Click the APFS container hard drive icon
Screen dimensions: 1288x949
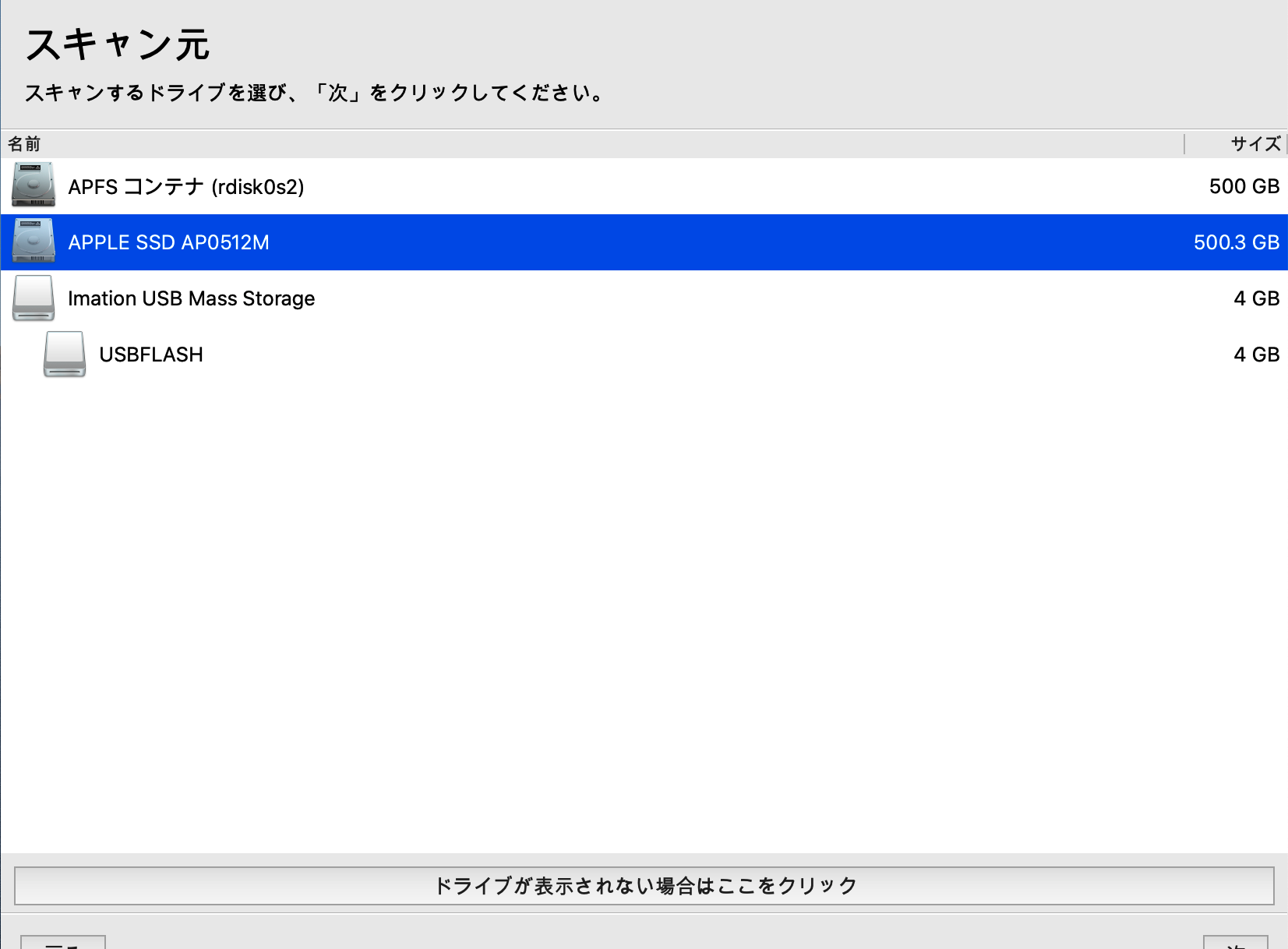pos(34,185)
